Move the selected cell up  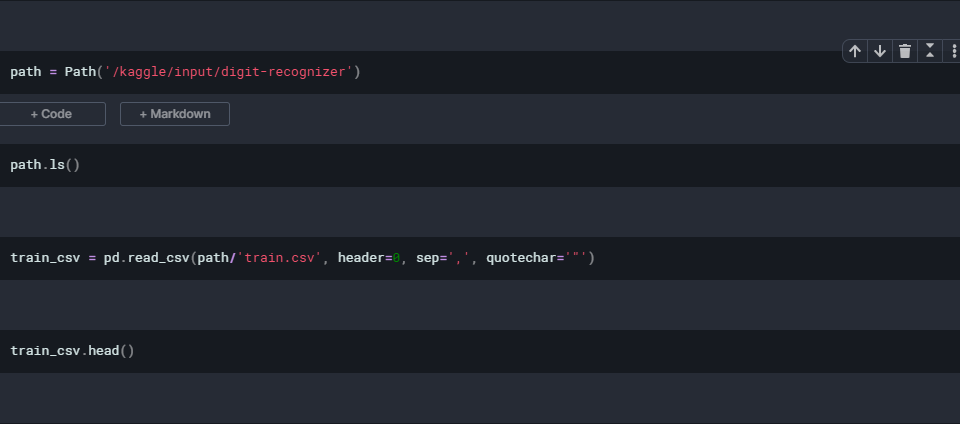(855, 51)
